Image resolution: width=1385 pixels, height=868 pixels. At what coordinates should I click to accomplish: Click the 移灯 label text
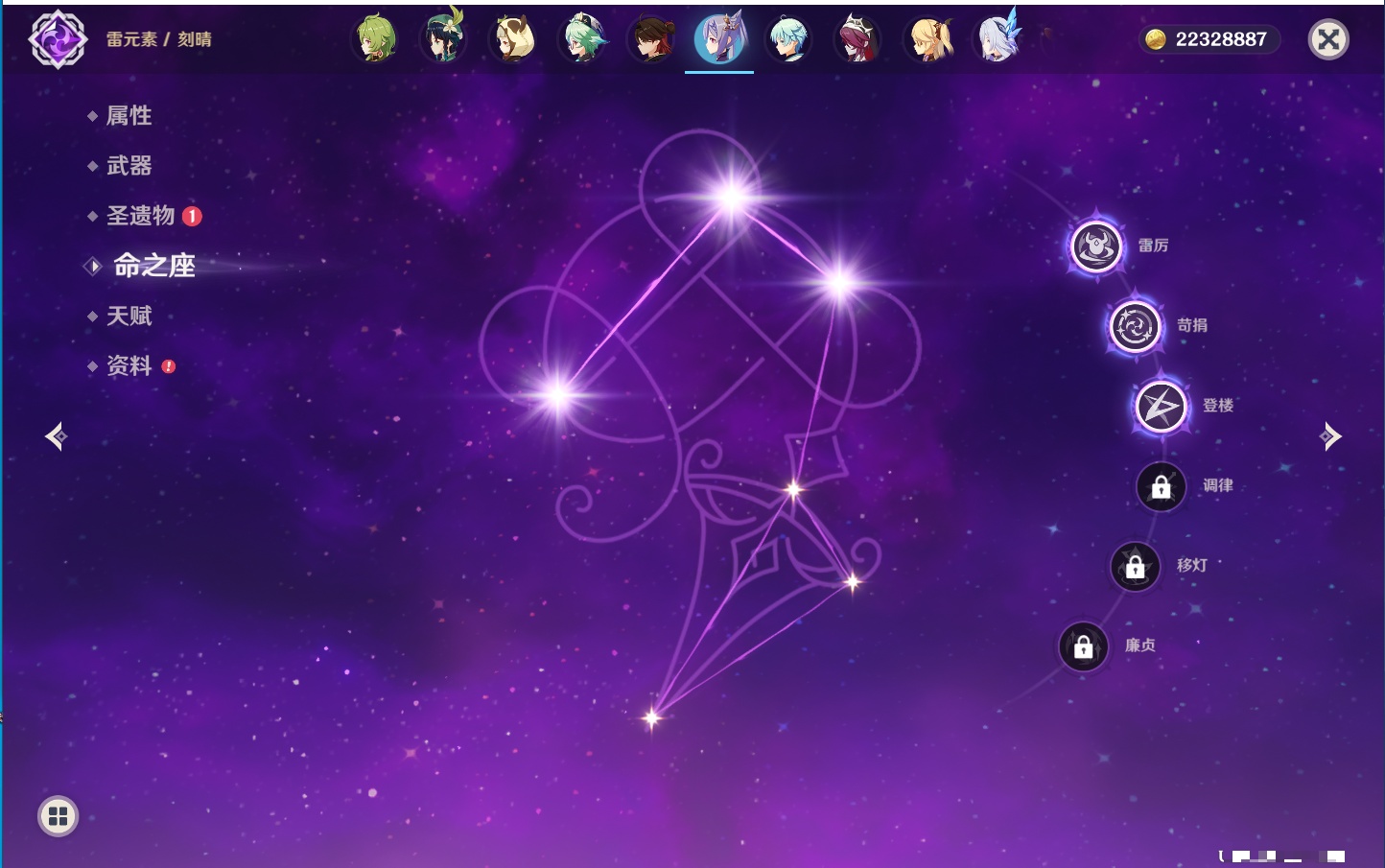pyautogui.click(x=1192, y=565)
